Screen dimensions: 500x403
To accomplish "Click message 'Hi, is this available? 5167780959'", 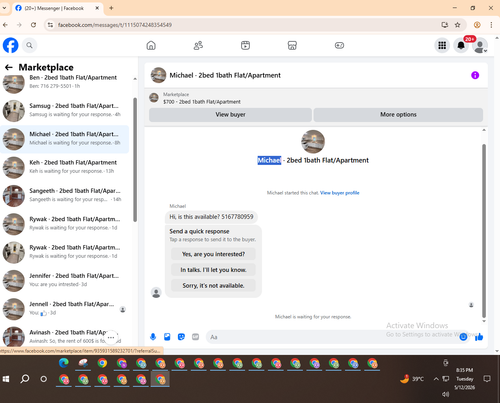I will pos(211,217).
